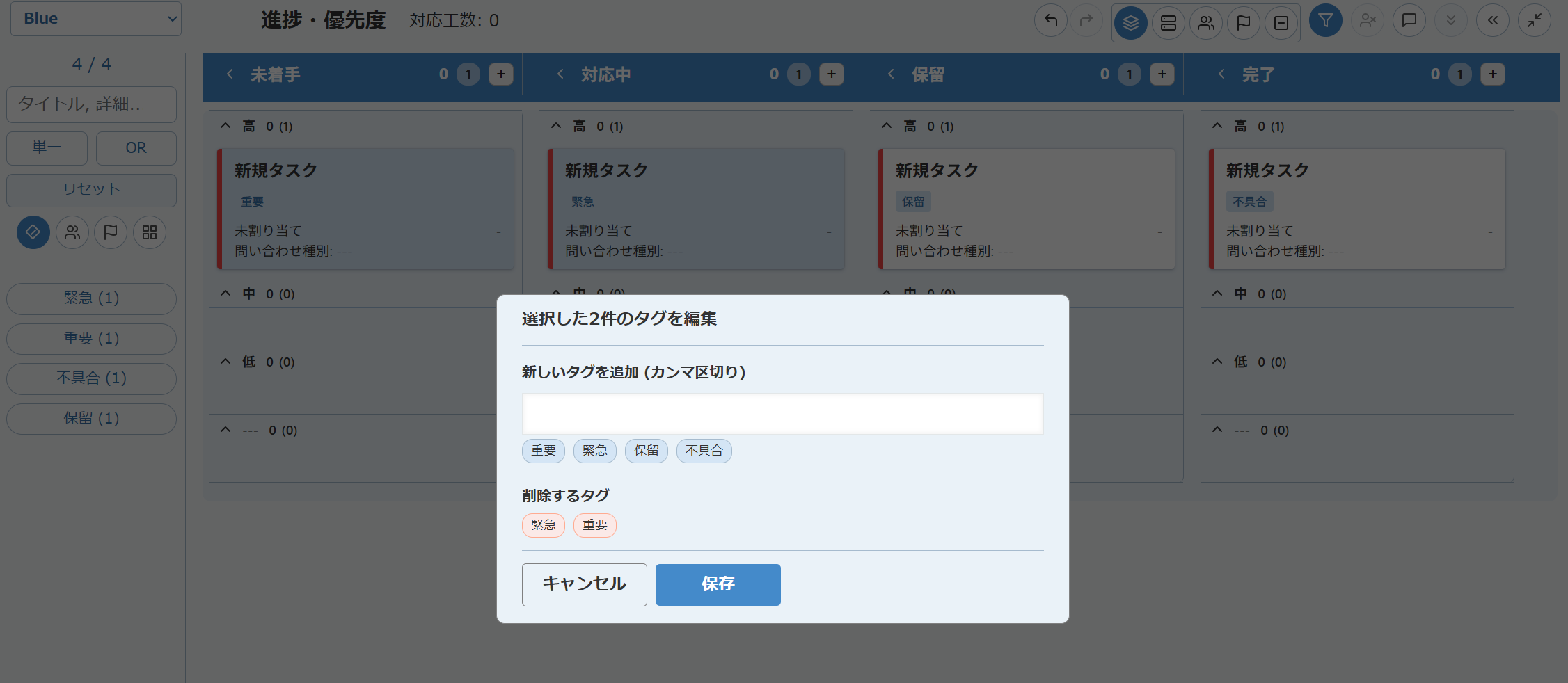Collapse the 高 group in 保留 column

click(x=887, y=126)
